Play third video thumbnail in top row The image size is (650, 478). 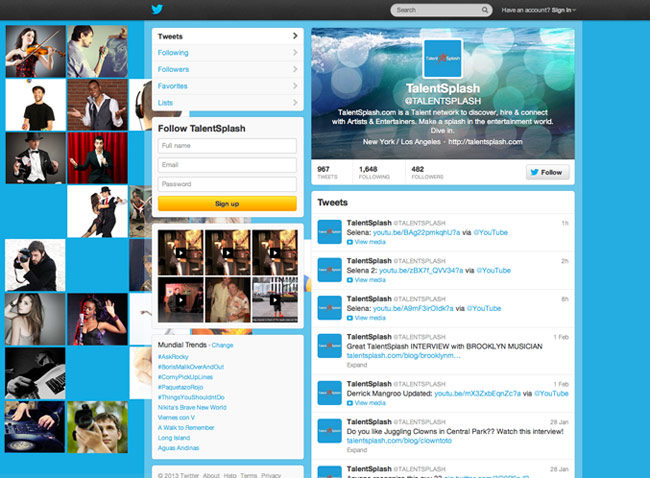(x=275, y=252)
